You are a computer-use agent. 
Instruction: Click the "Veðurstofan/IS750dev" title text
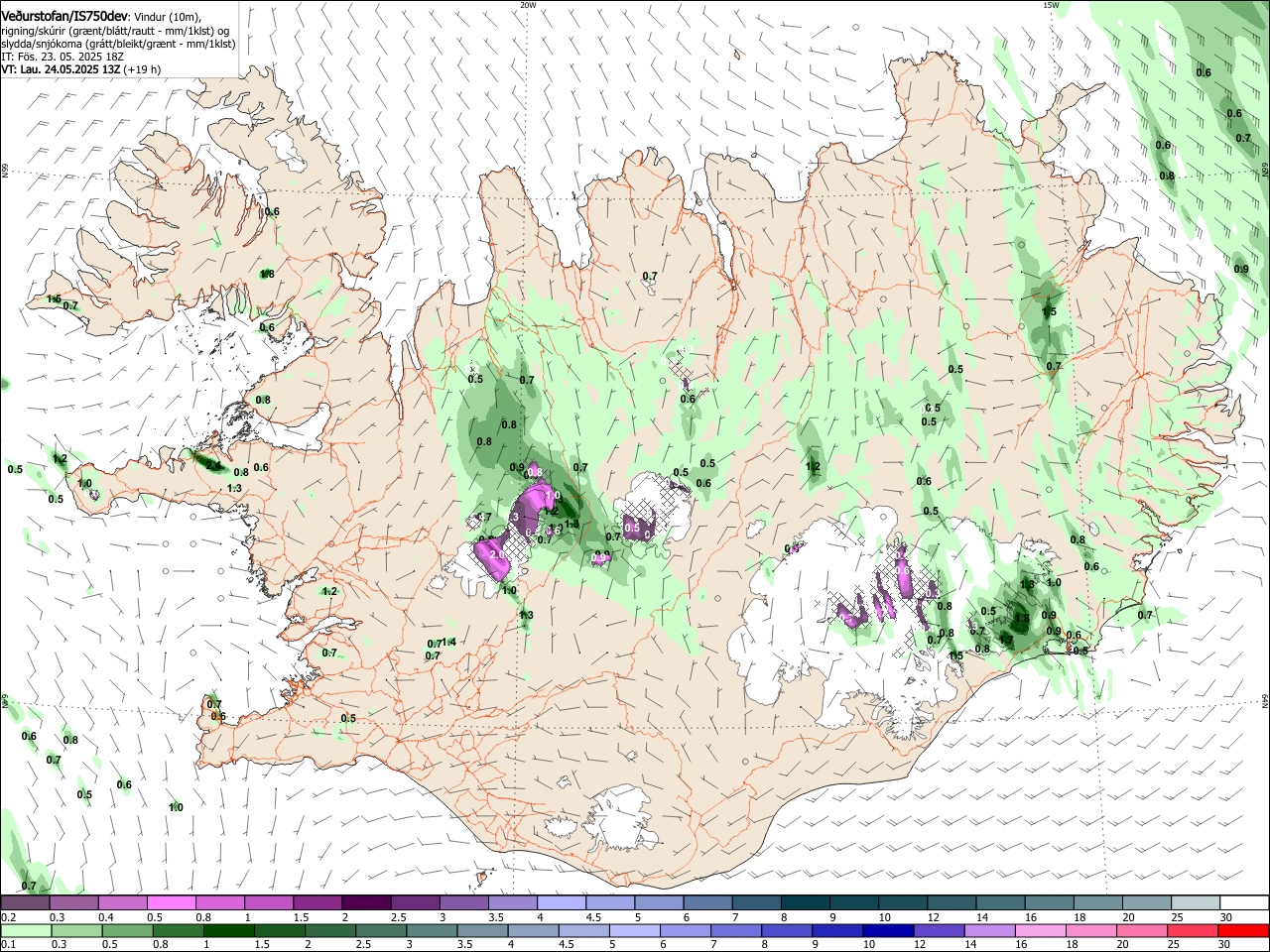(63, 16)
